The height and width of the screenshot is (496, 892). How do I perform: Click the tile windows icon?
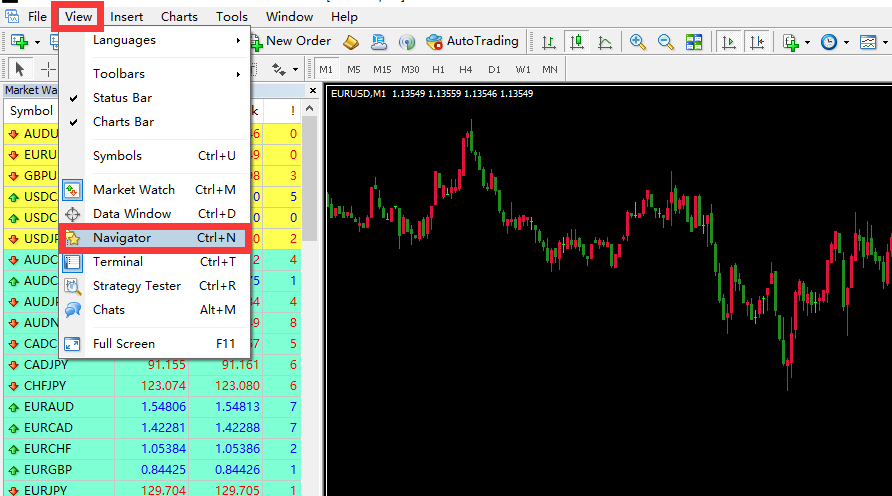[694, 42]
